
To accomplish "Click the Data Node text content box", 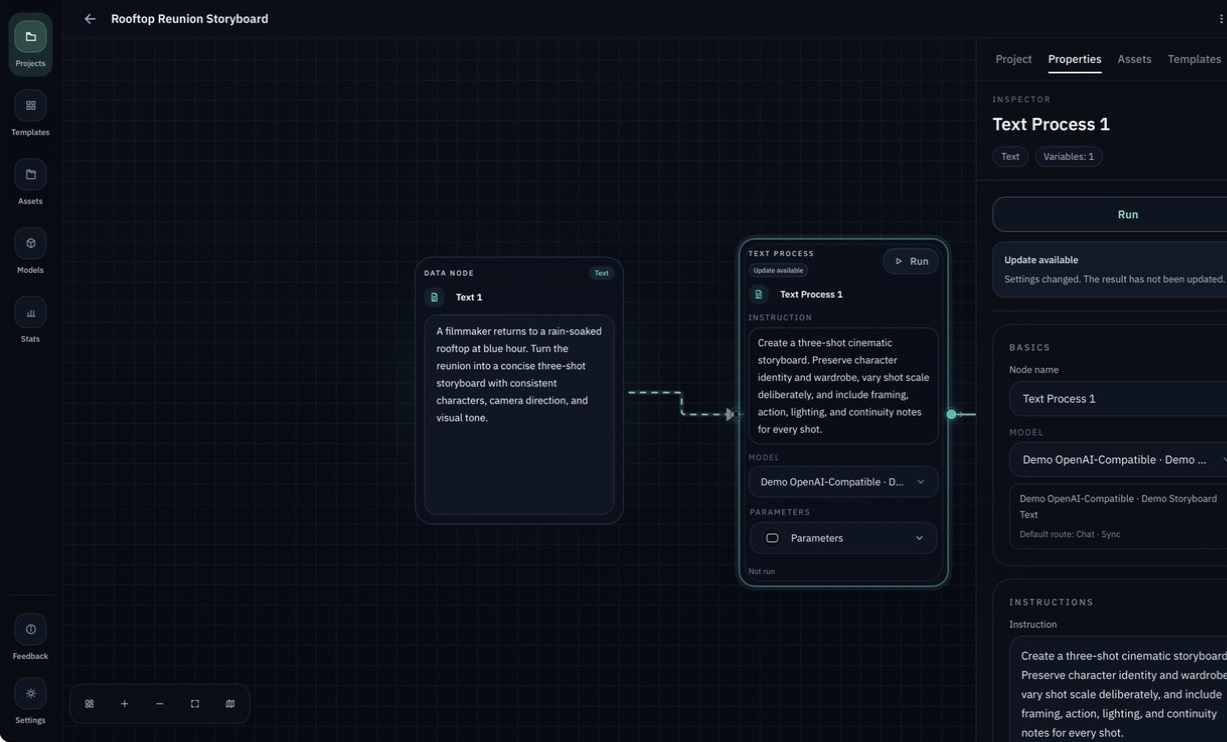I will pyautogui.click(x=519, y=414).
